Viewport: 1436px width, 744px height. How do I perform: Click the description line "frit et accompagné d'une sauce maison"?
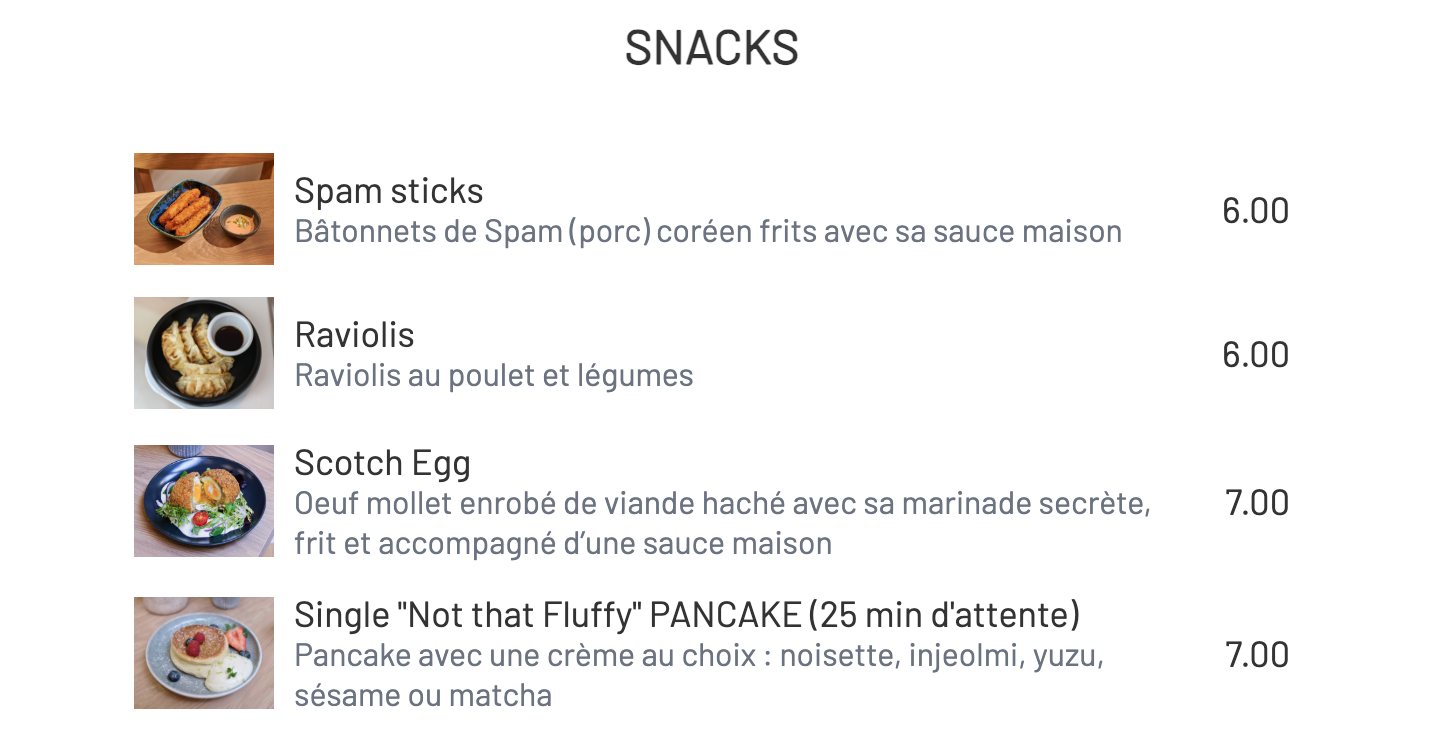[563, 544]
